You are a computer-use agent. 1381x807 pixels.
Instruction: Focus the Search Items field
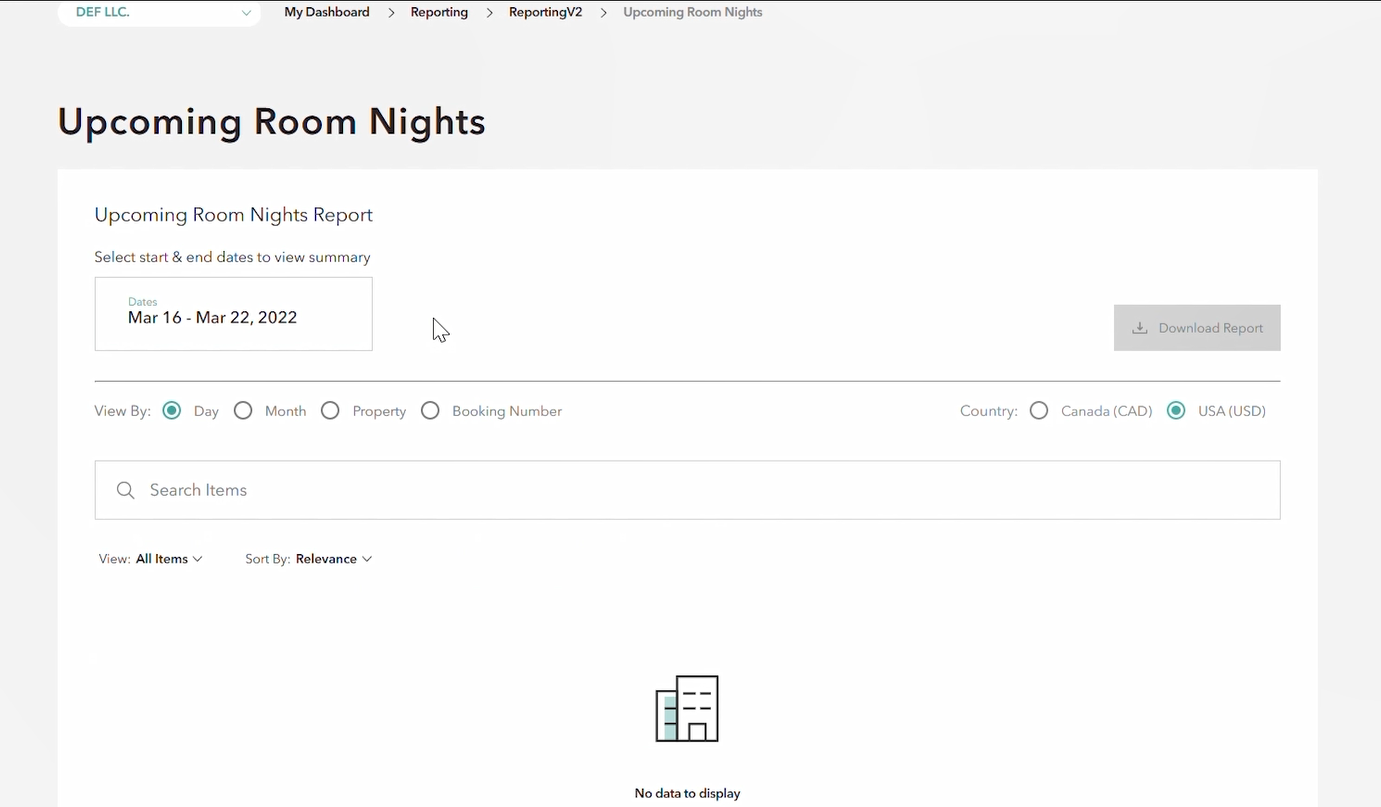point(688,490)
